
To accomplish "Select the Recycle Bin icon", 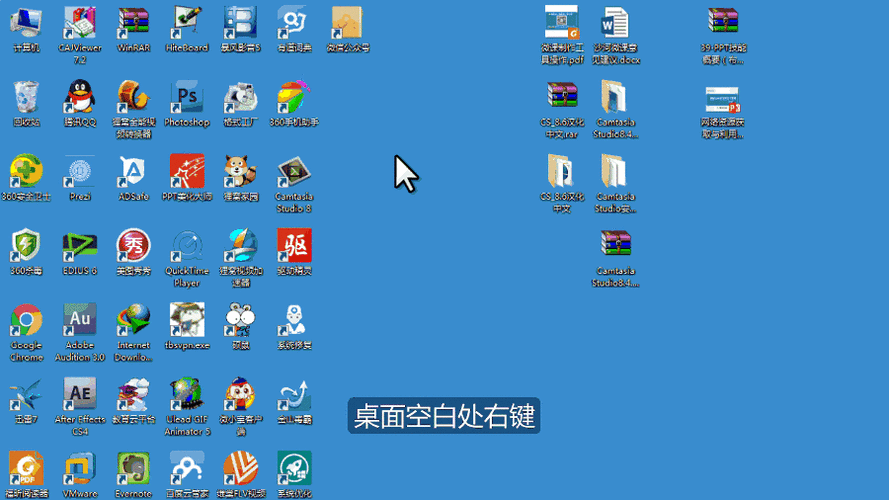I will click(26, 97).
